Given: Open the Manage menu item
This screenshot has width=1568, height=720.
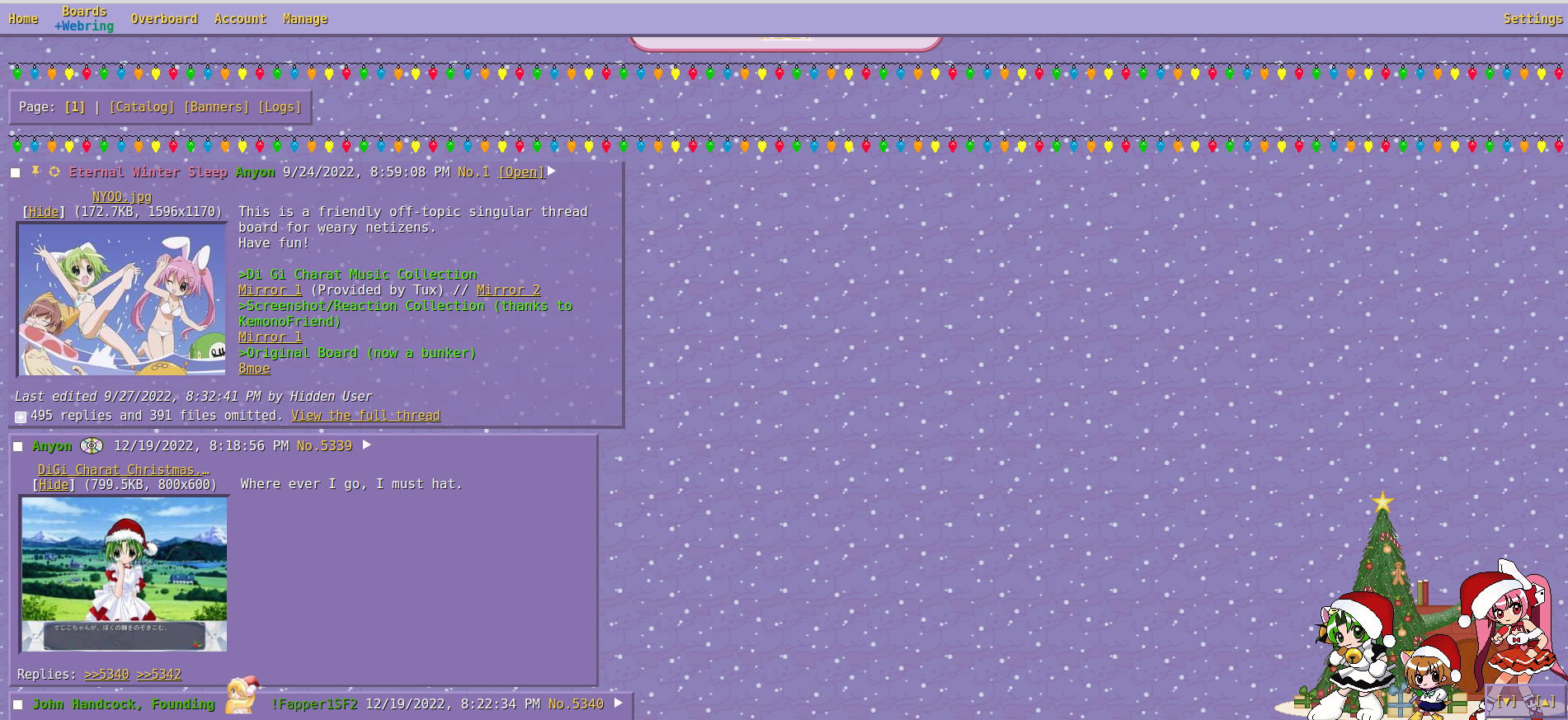Looking at the screenshot, I should [305, 19].
